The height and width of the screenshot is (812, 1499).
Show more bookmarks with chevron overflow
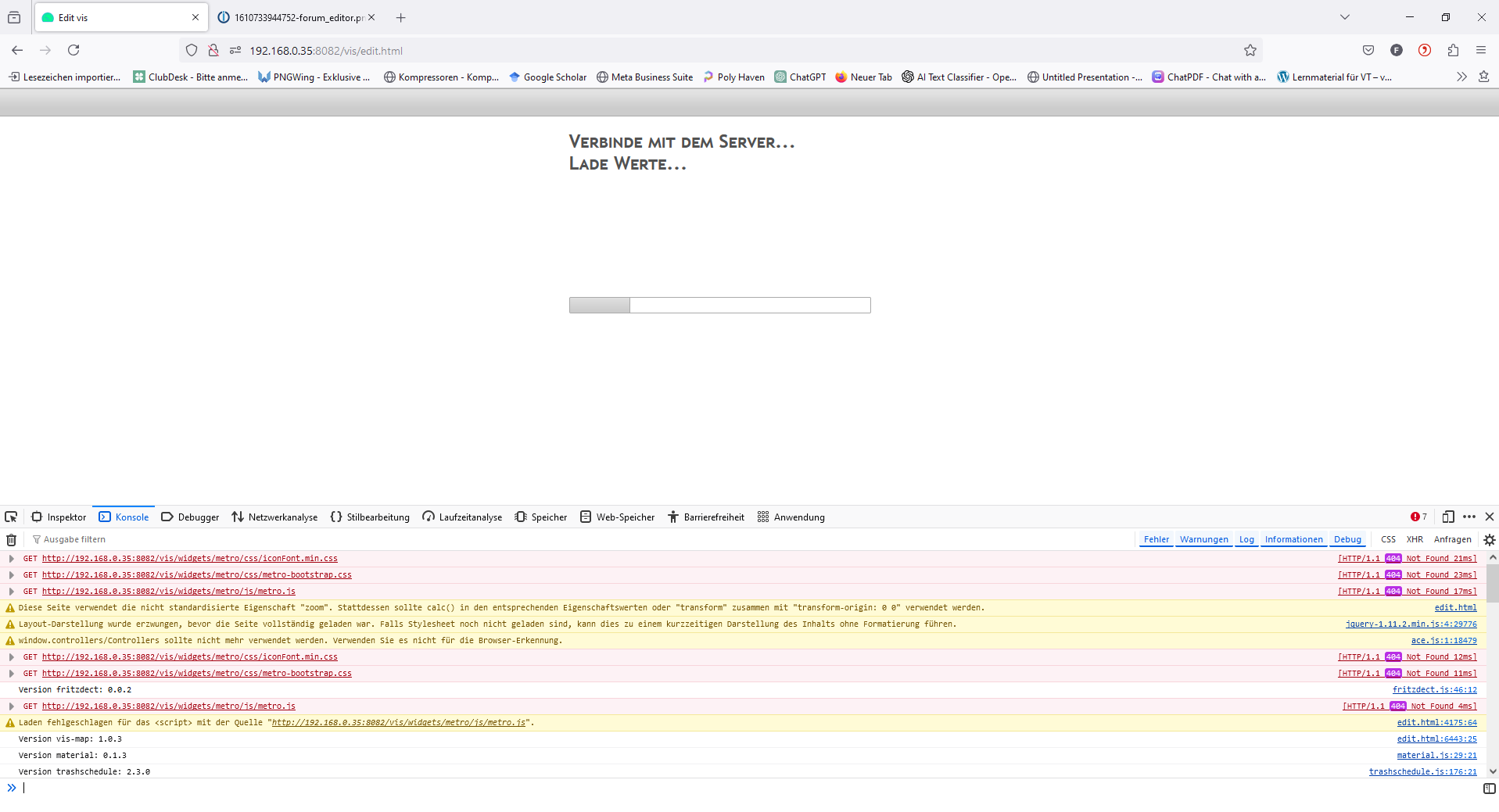[1461, 77]
